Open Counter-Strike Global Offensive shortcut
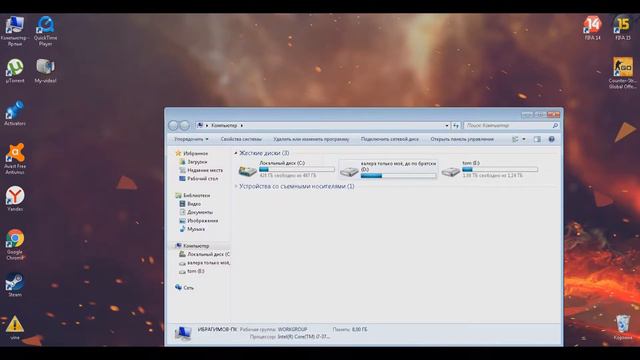Screen dimensions: 640x360 tap(623, 73)
